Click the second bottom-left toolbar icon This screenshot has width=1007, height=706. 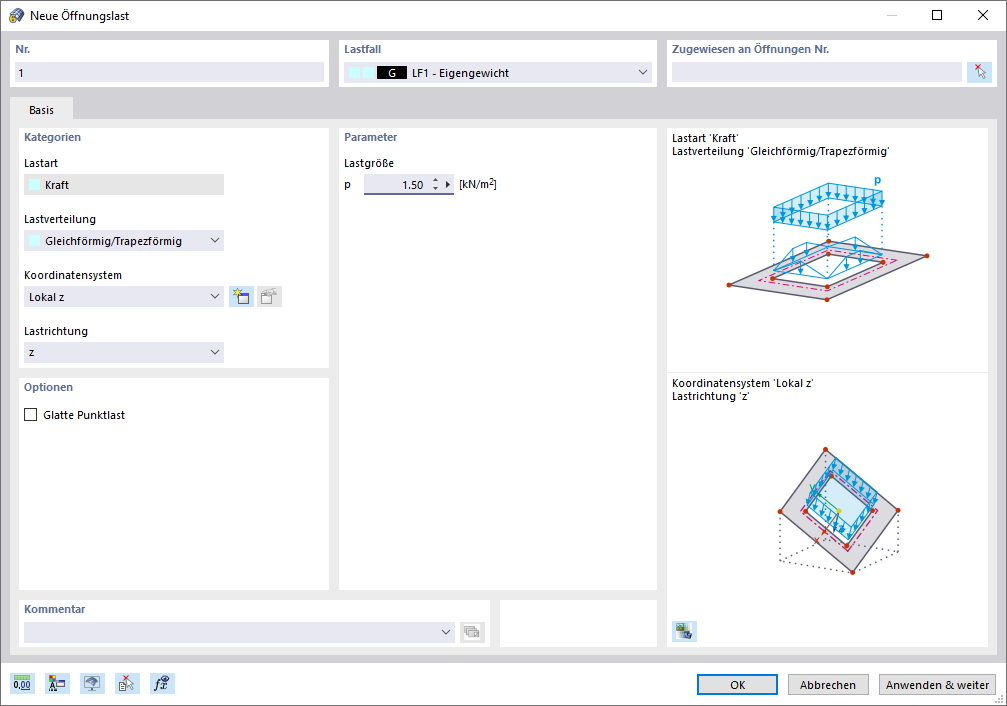pyautogui.click(x=57, y=684)
